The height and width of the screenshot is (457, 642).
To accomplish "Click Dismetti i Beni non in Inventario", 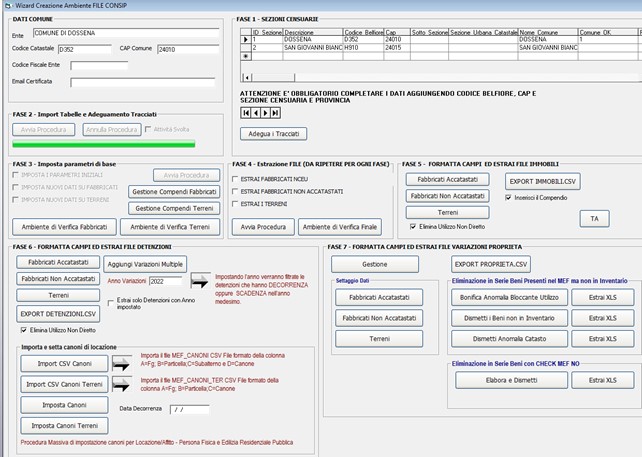I will click(509, 318).
